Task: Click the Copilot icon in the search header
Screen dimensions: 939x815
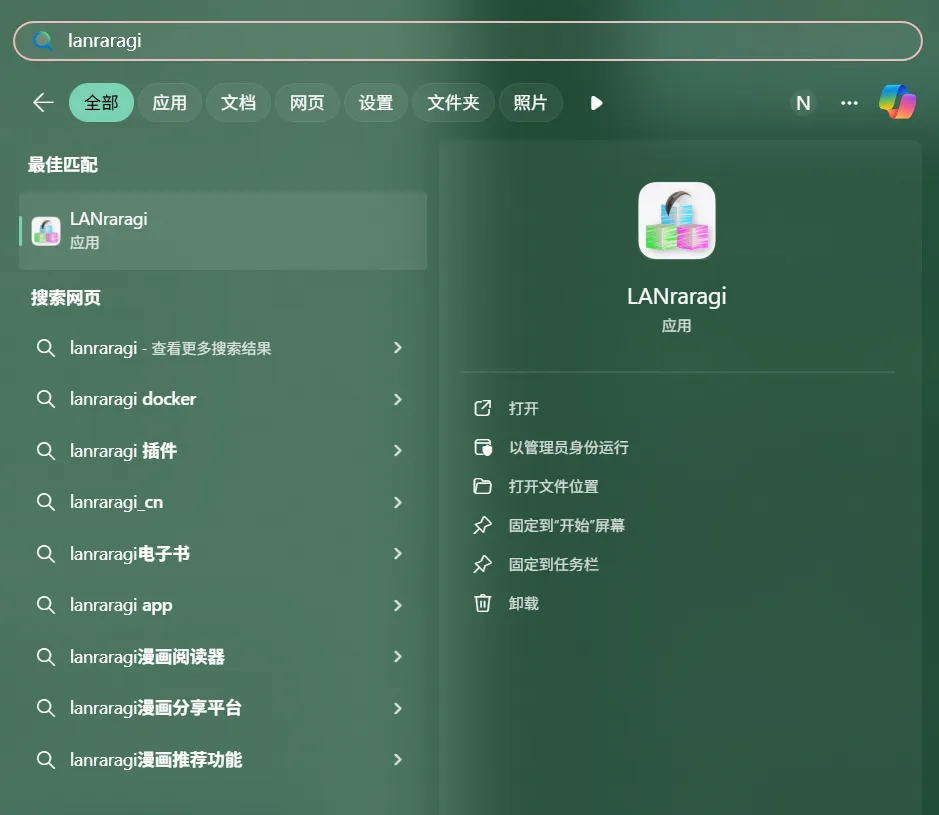Action: (x=897, y=102)
